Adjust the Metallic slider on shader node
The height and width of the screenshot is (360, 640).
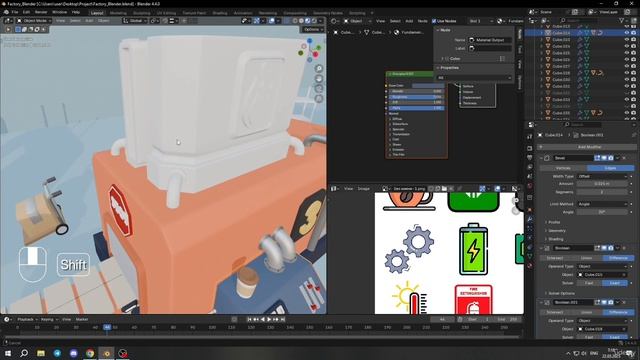coord(416,91)
